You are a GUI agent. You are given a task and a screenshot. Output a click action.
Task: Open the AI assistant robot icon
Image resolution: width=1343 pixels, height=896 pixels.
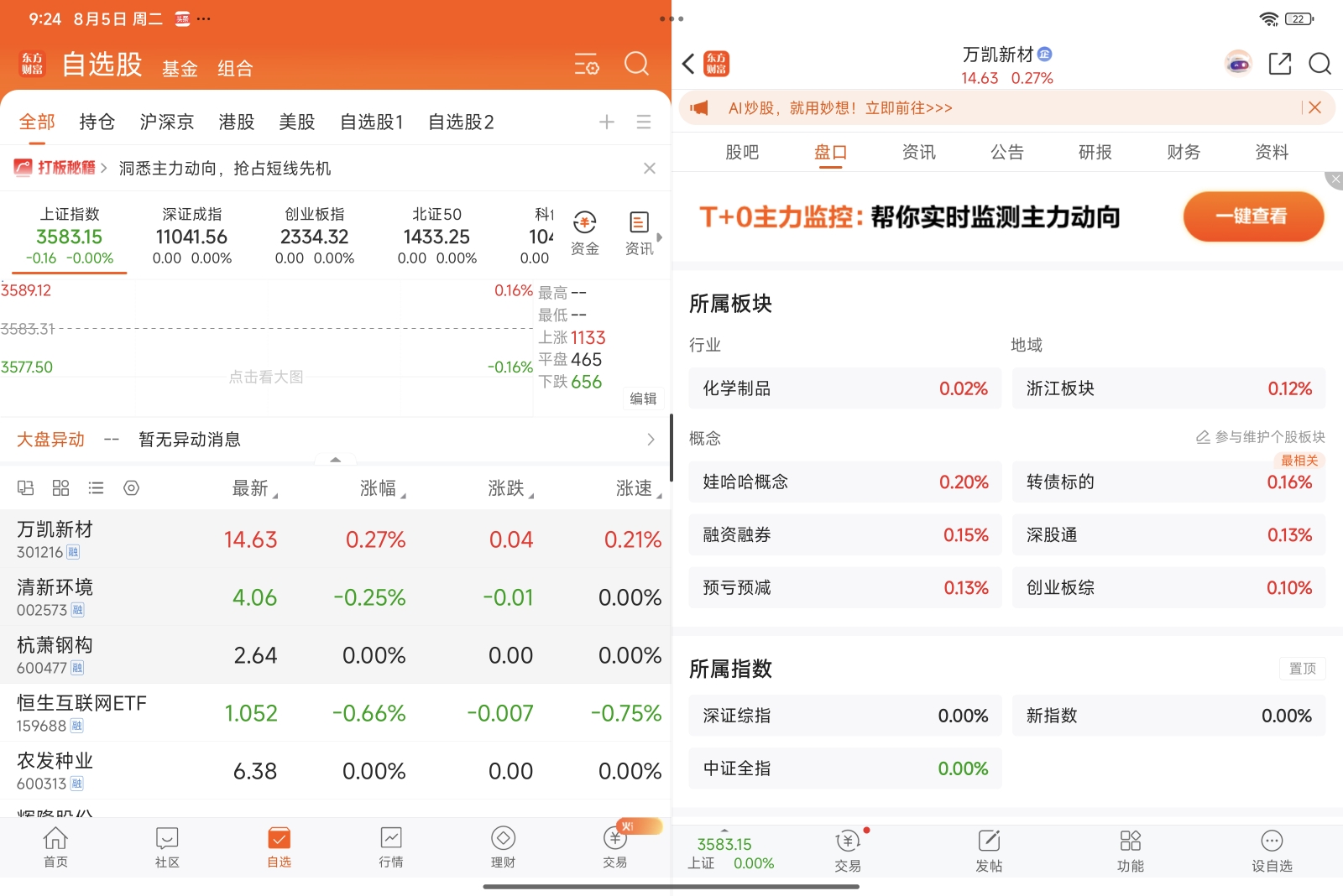click(x=1238, y=64)
